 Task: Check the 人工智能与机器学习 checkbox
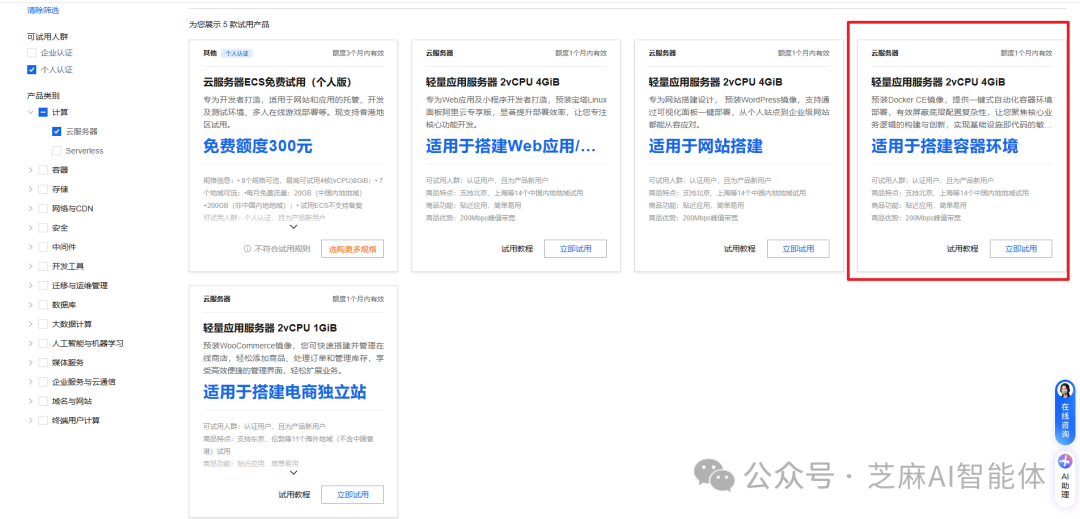point(43,343)
